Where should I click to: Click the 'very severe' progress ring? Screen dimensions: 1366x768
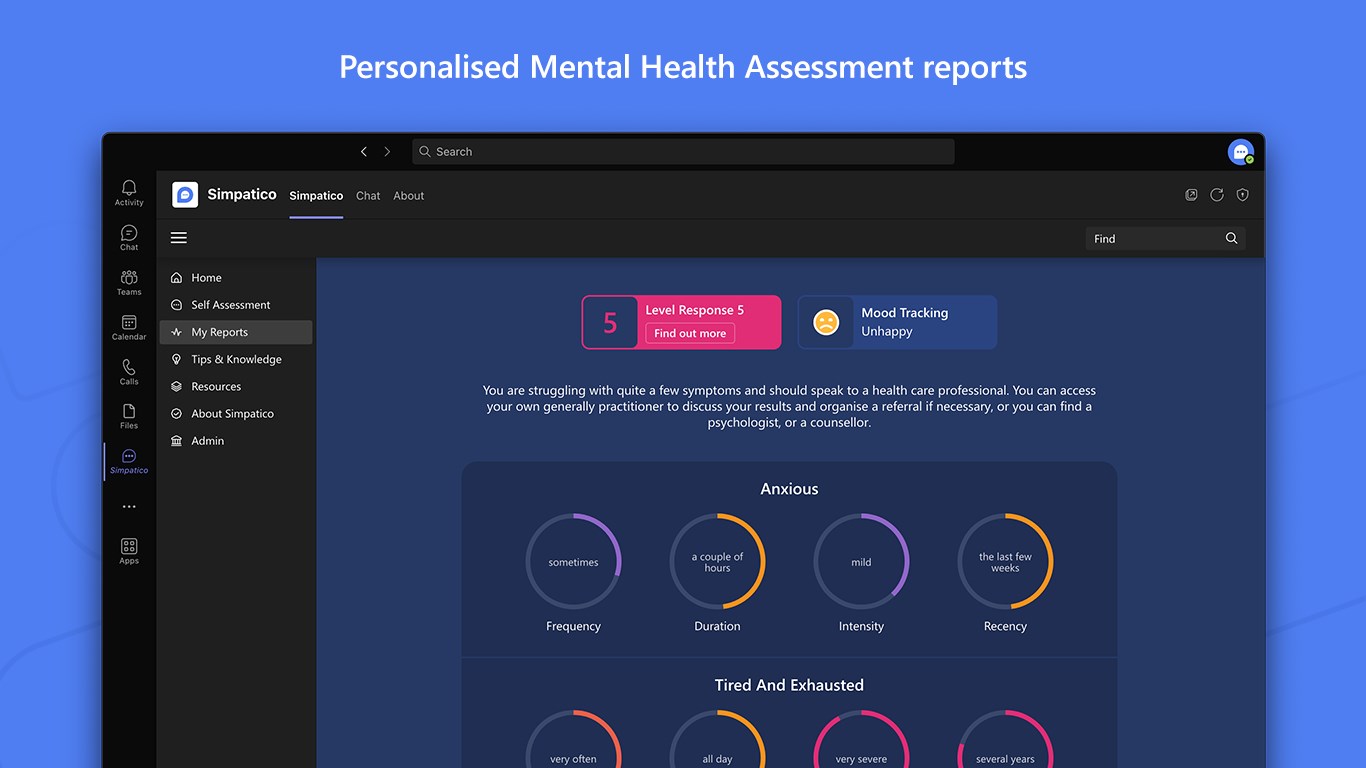(862, 740)
